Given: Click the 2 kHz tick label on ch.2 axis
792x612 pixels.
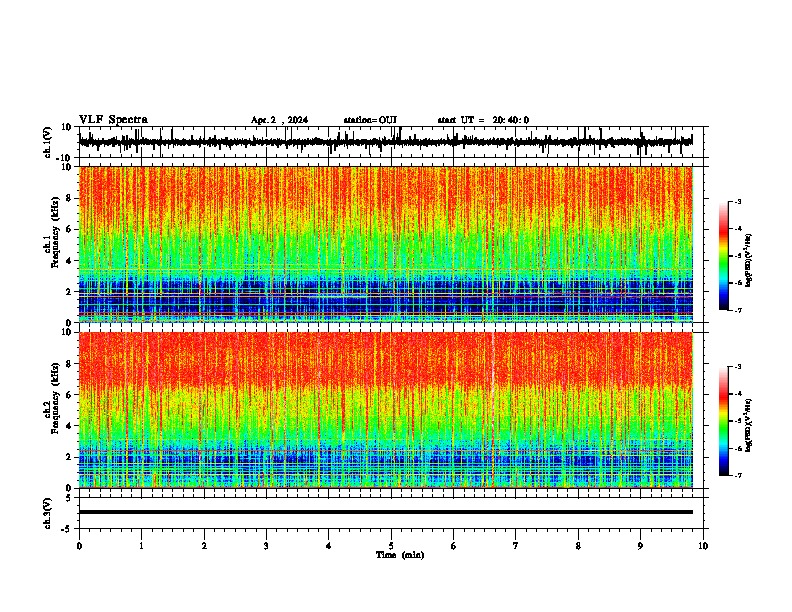Looking at the screenshot, I should click(x=69, y=457).
